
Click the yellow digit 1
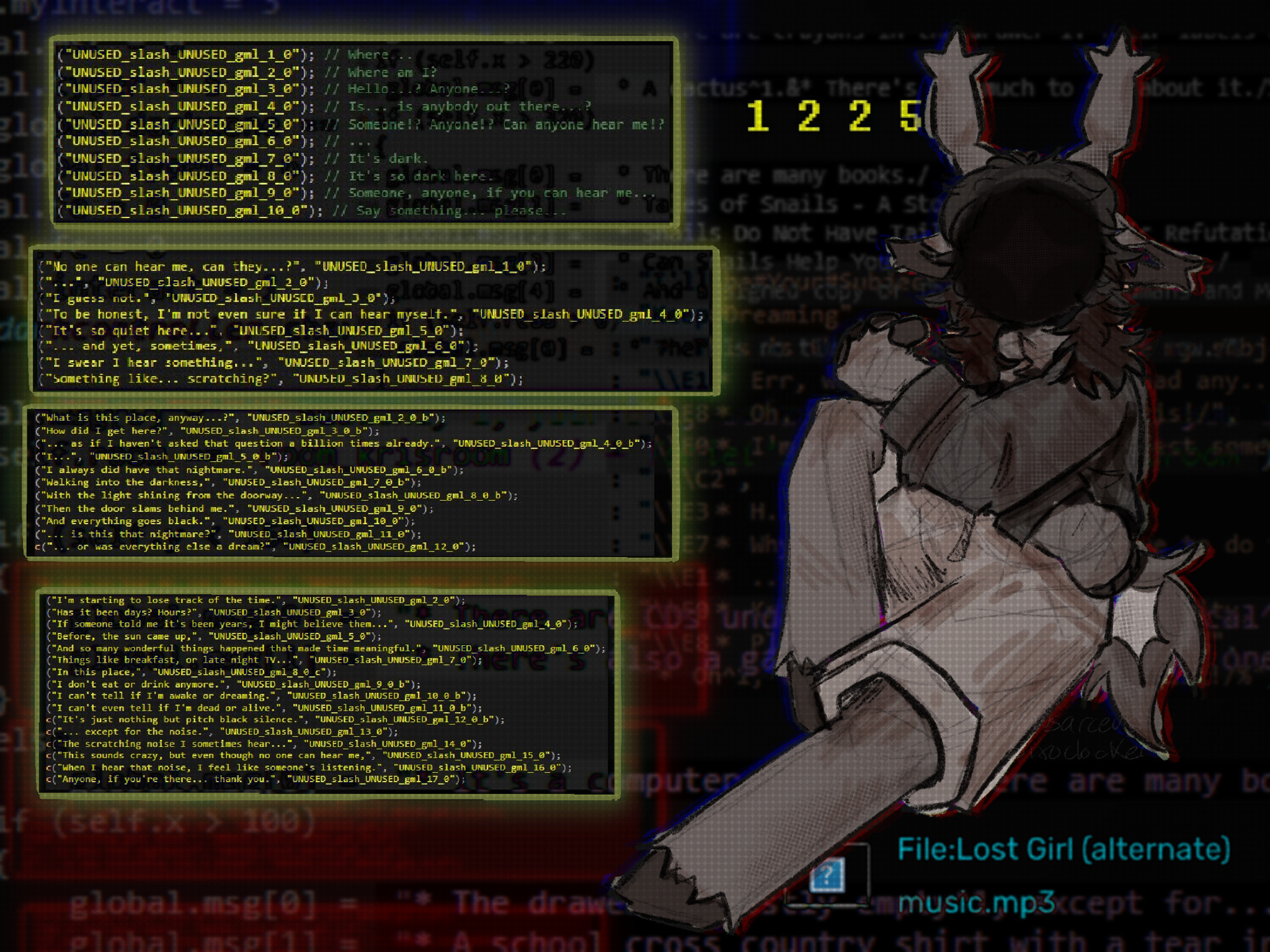tap(758, 116)
